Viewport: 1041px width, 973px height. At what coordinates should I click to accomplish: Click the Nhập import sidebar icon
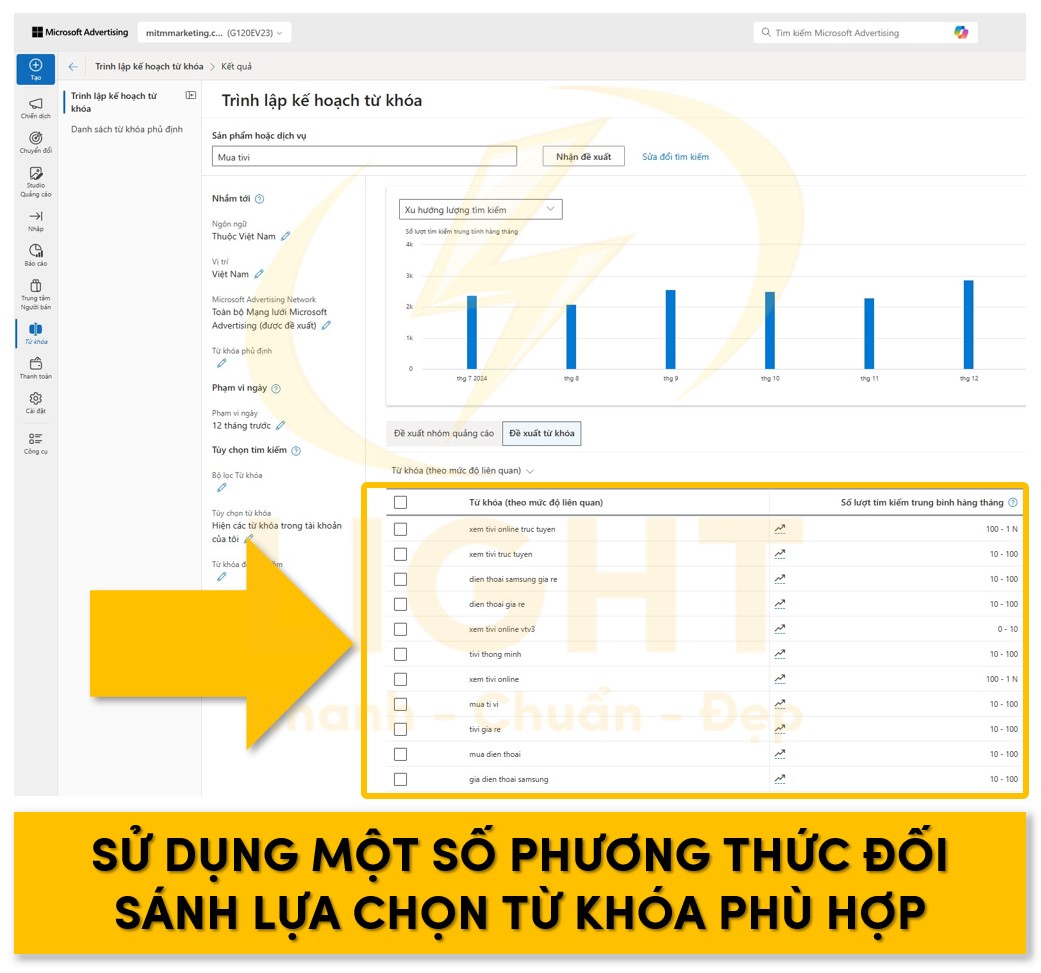(x=35, y=221)
